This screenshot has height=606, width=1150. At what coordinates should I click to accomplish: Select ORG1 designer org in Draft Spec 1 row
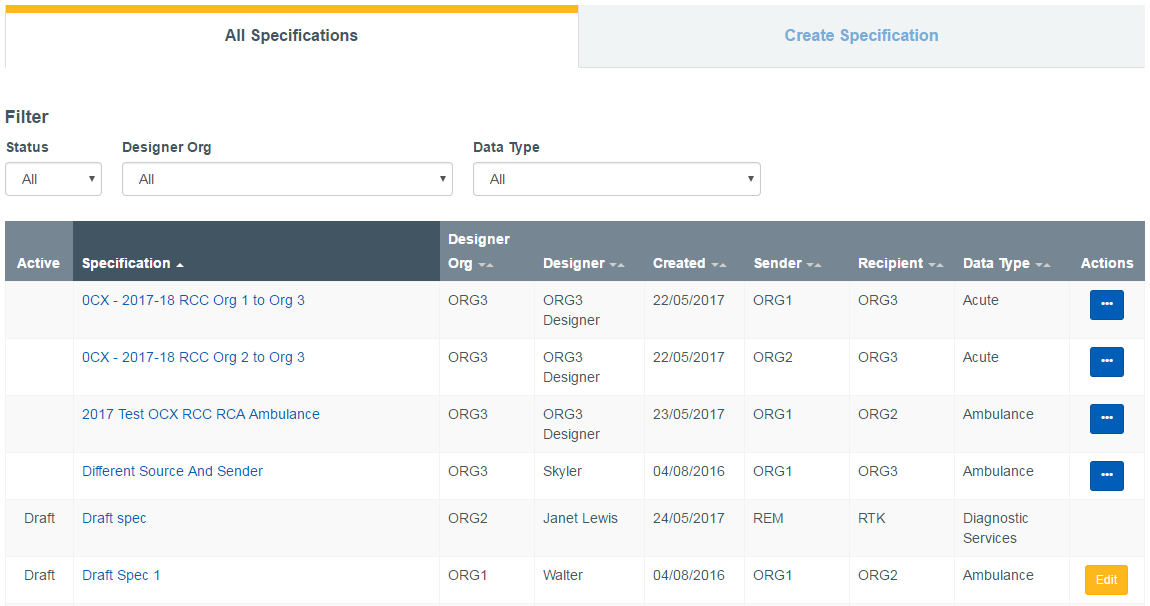point(467,575)
